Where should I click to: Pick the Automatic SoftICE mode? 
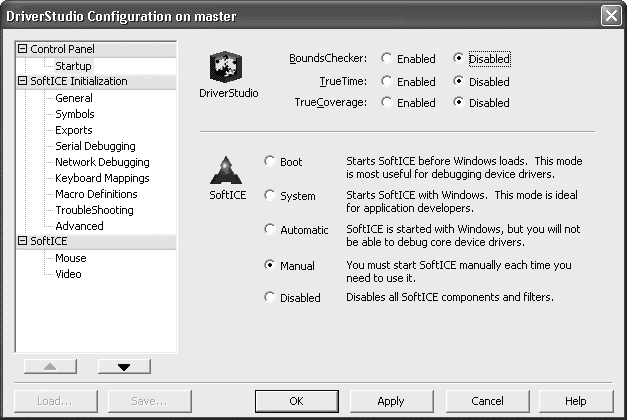[x=269, y=230]
